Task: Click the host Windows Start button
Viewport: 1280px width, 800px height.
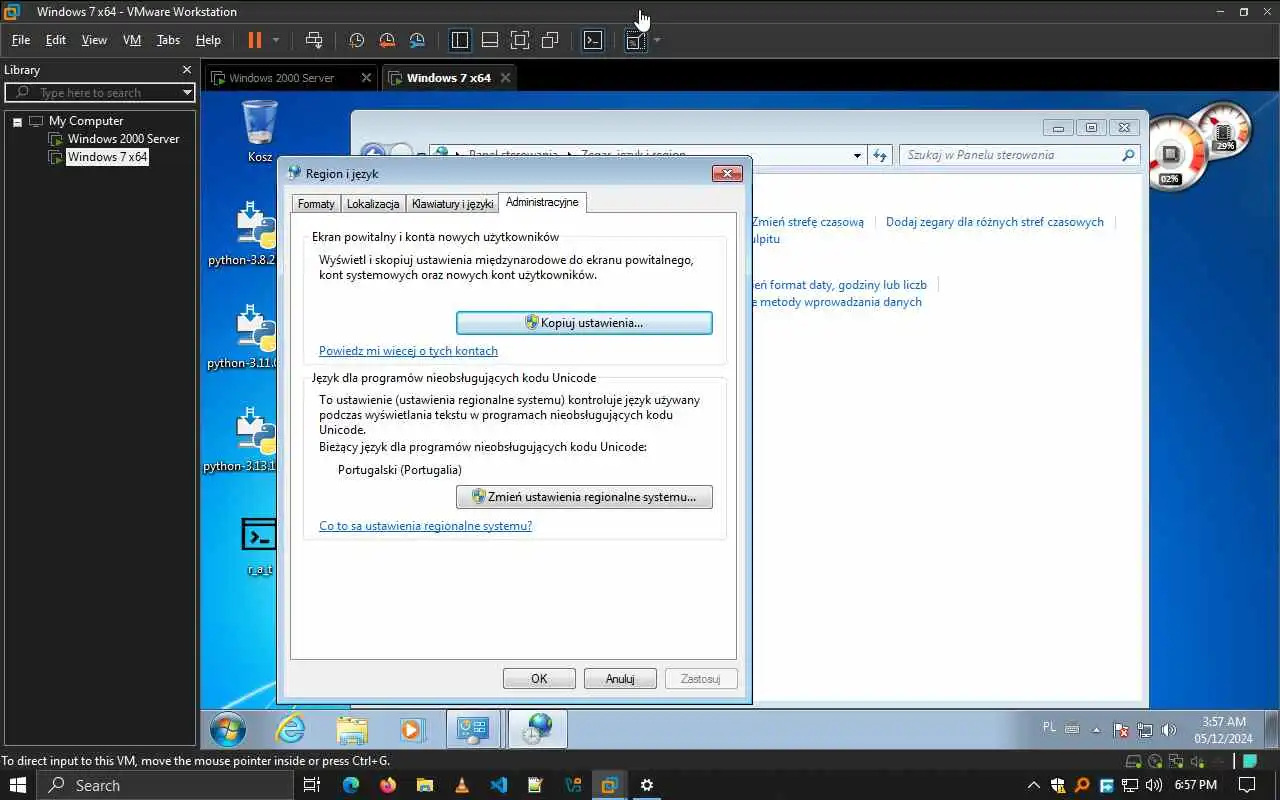Action: click(x=18, y=785)
